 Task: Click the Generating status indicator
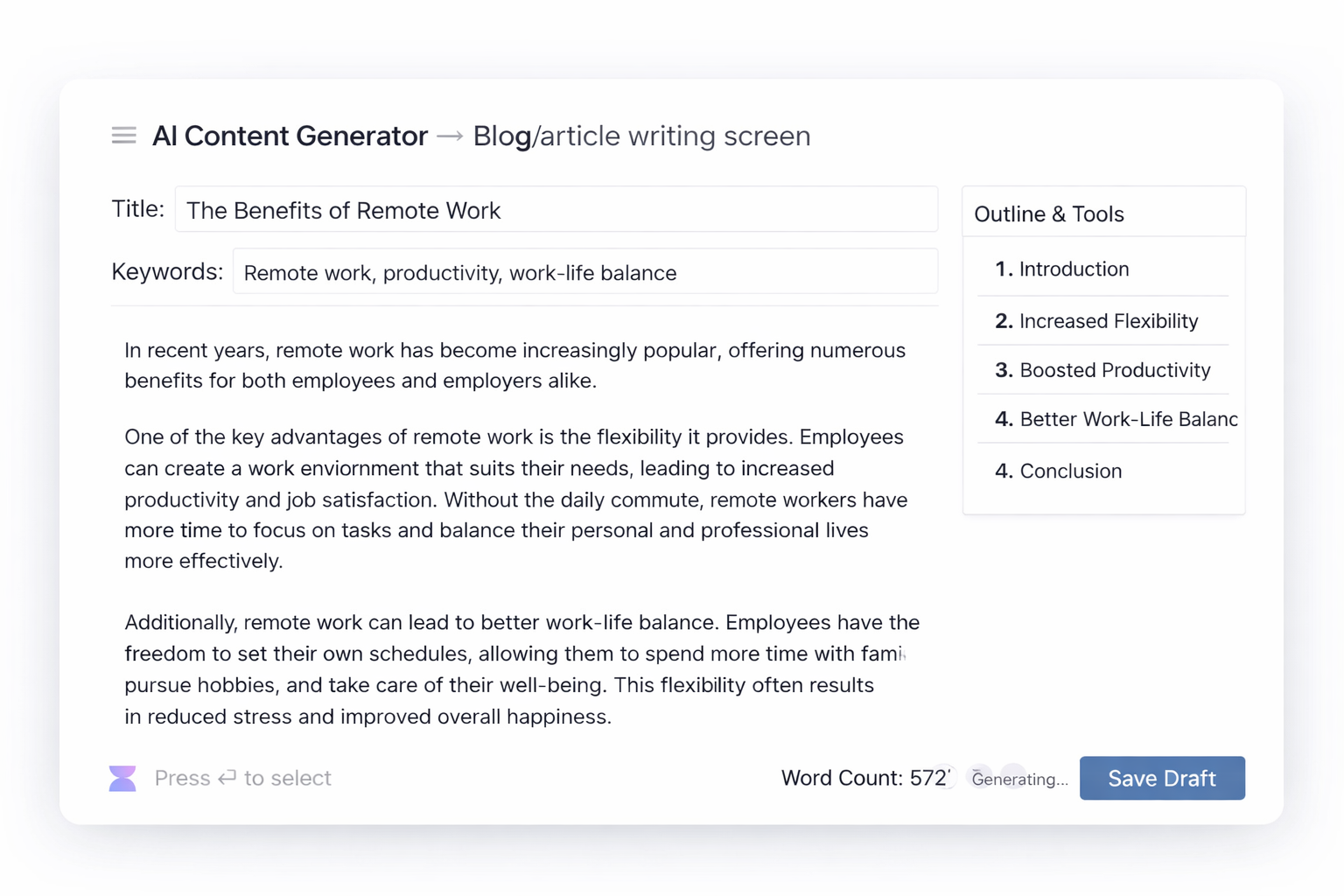pos(1020,778)
